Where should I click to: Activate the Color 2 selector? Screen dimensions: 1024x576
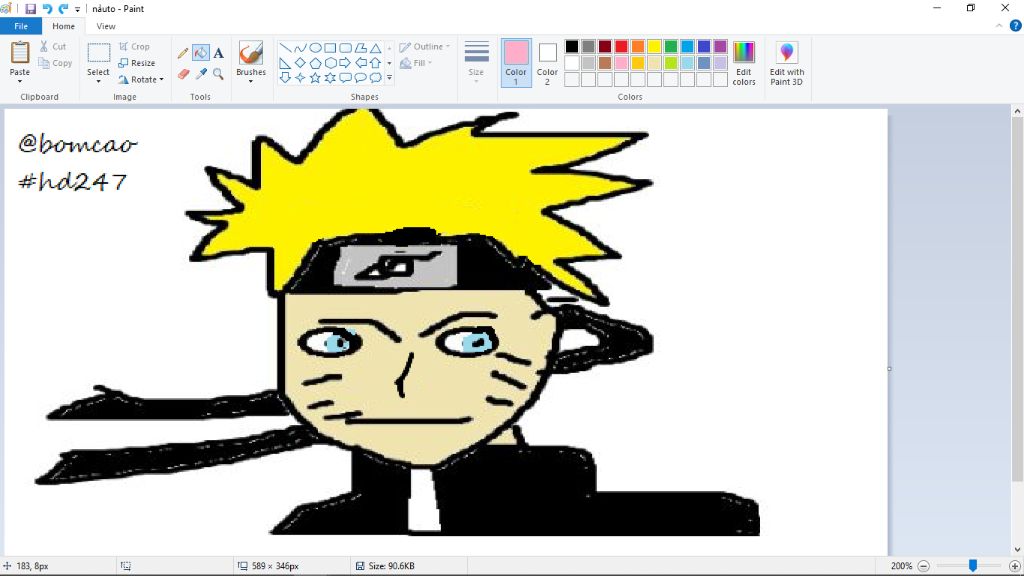pos(547,63)
